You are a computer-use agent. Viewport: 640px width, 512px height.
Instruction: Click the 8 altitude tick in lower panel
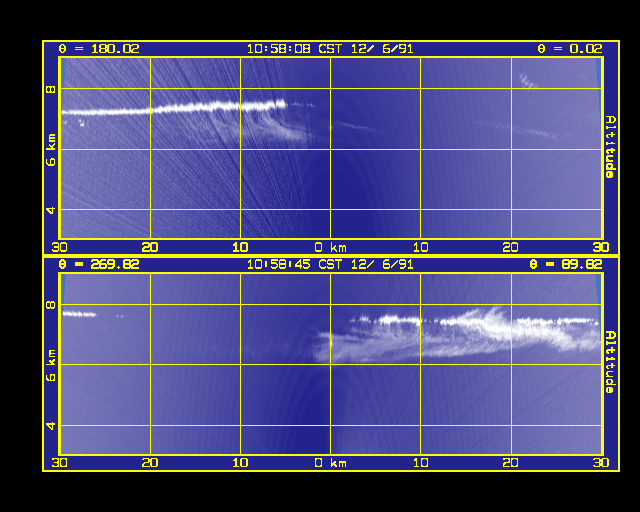(x=51, y=305)
